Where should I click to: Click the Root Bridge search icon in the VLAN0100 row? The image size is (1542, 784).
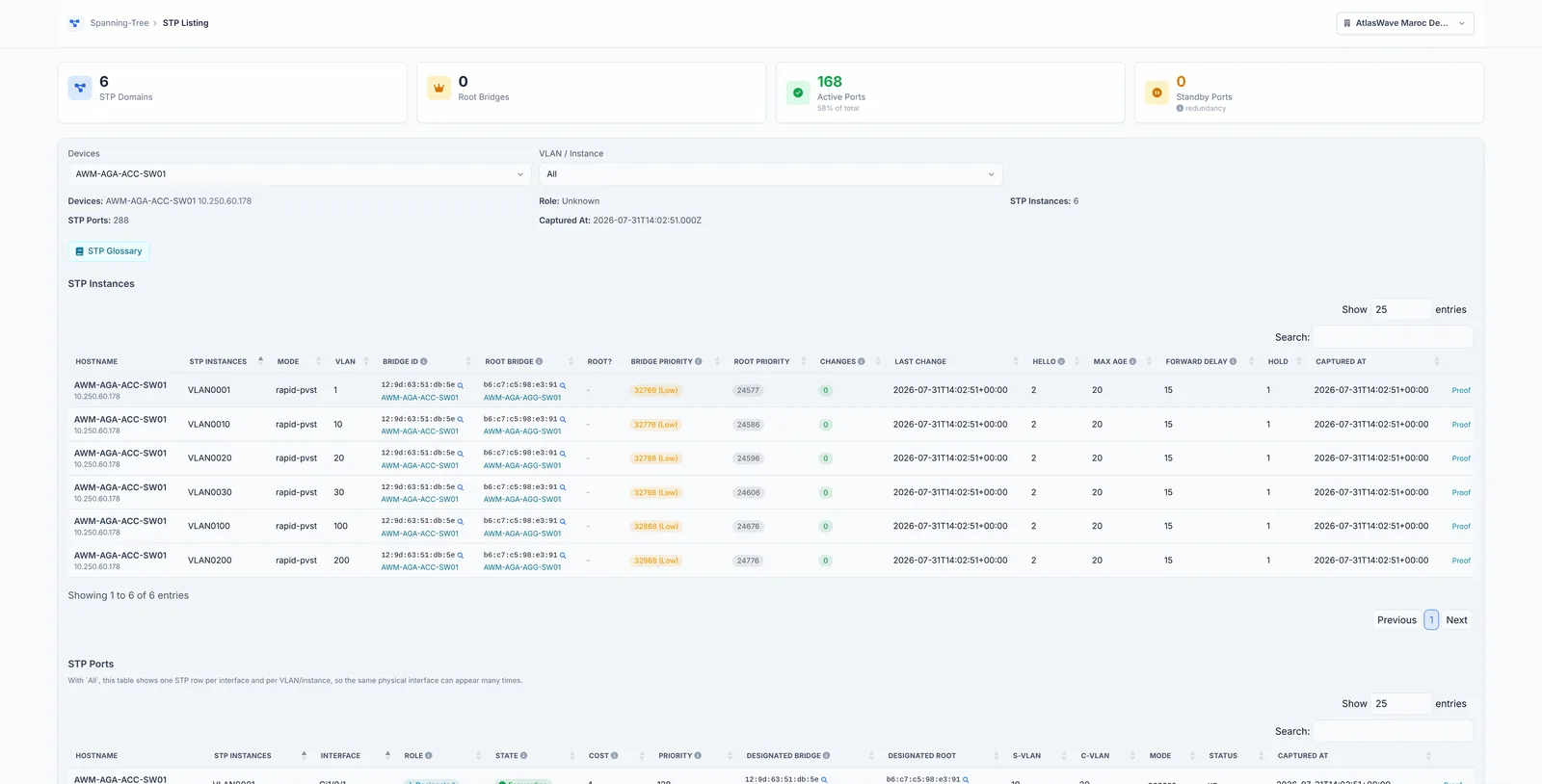563,521
